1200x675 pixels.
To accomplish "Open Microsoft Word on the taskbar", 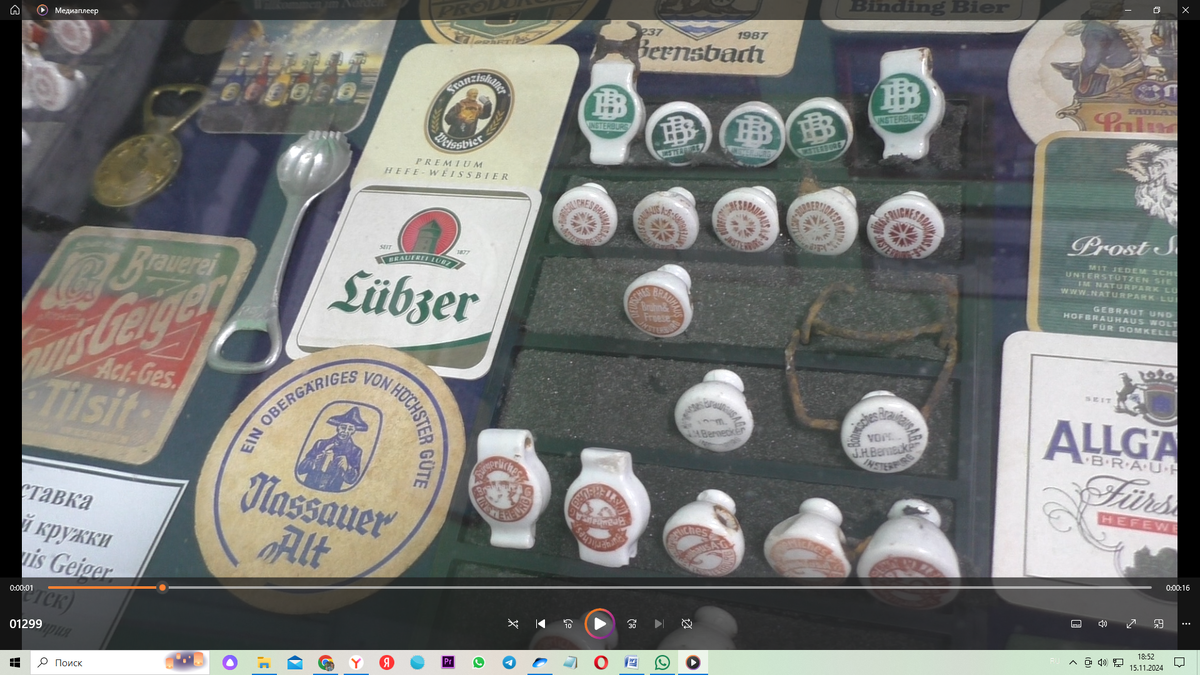I will click(x=632, y=662).
